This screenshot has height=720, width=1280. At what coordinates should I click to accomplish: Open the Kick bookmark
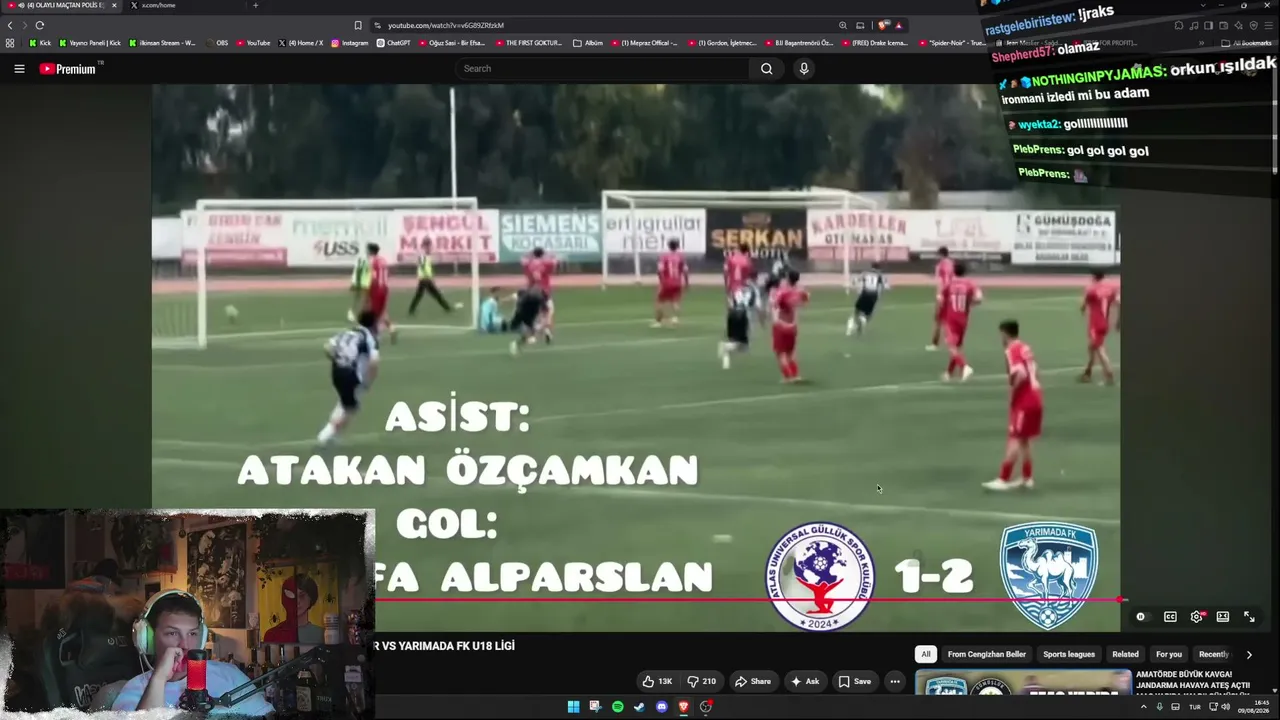click(40, 43)
